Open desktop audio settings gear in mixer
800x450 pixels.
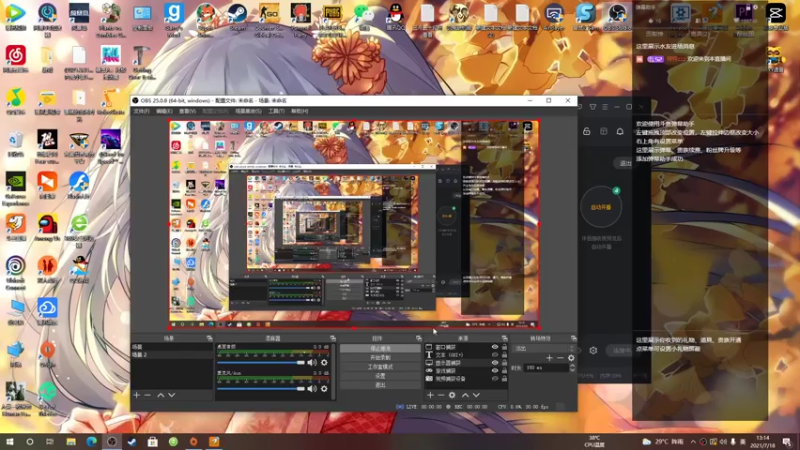coord(324,362)
